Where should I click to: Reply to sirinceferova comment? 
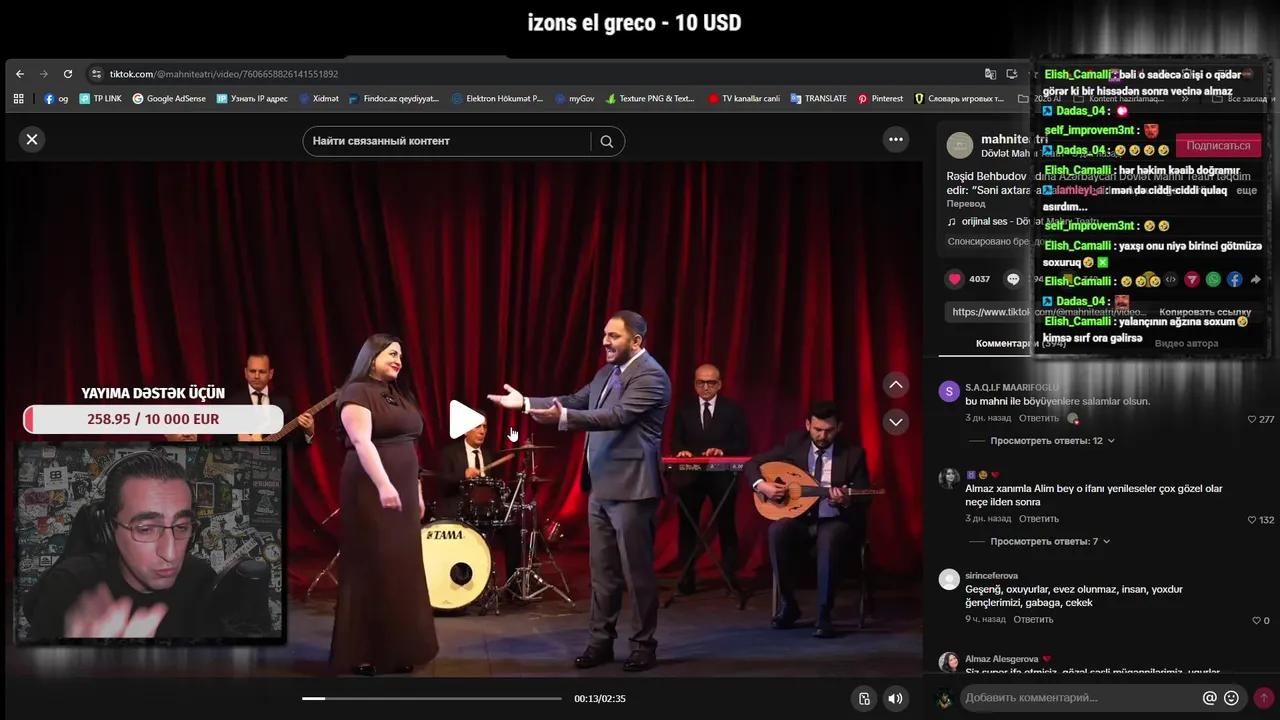1033,619
